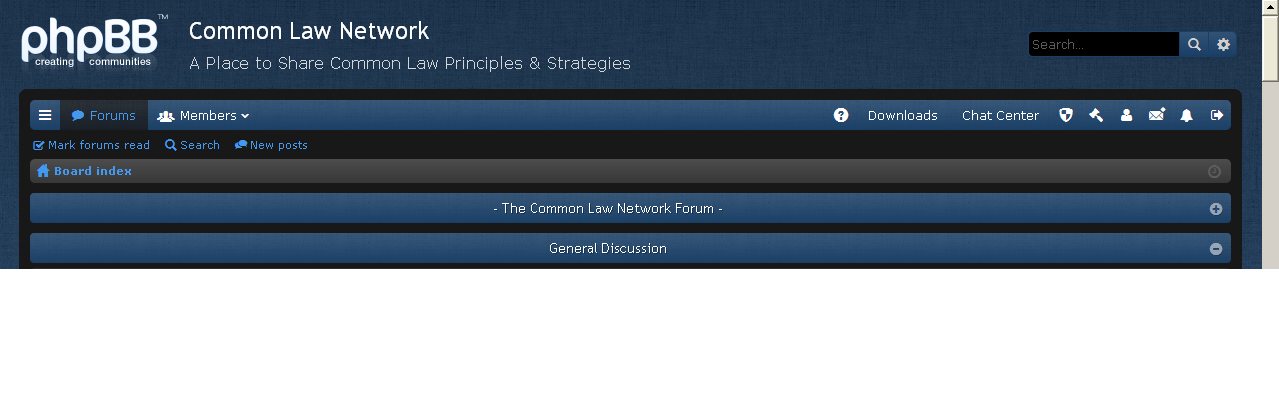This screenshot has height=400, width=1279.
Task: Open the Downloads menu item
Action: click(902, 115)
